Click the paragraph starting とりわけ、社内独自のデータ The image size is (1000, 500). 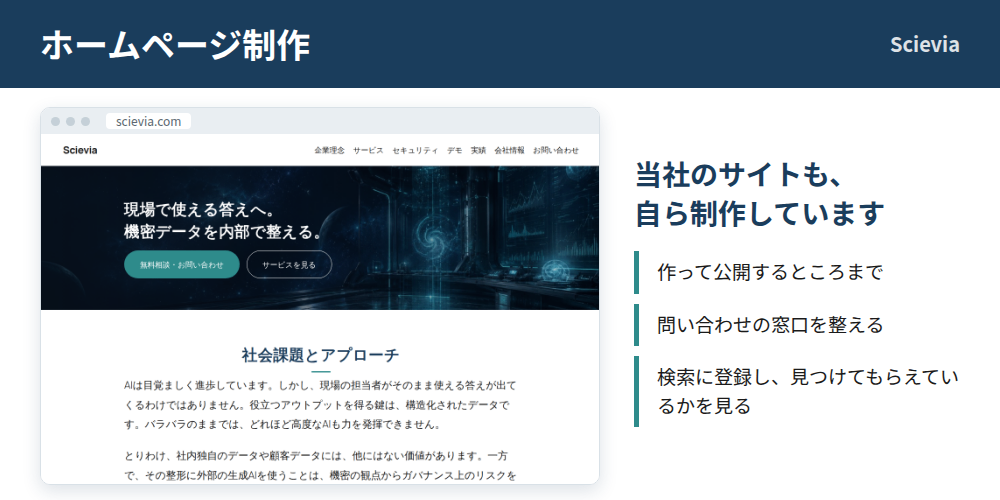pyautogui.click(x=321, y=466)
